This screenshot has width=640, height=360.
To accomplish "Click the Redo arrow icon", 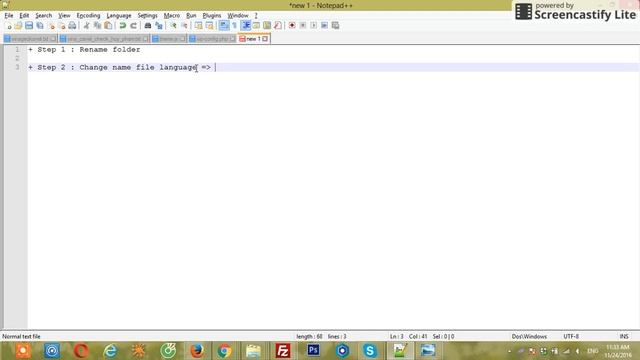I will 133,25.
